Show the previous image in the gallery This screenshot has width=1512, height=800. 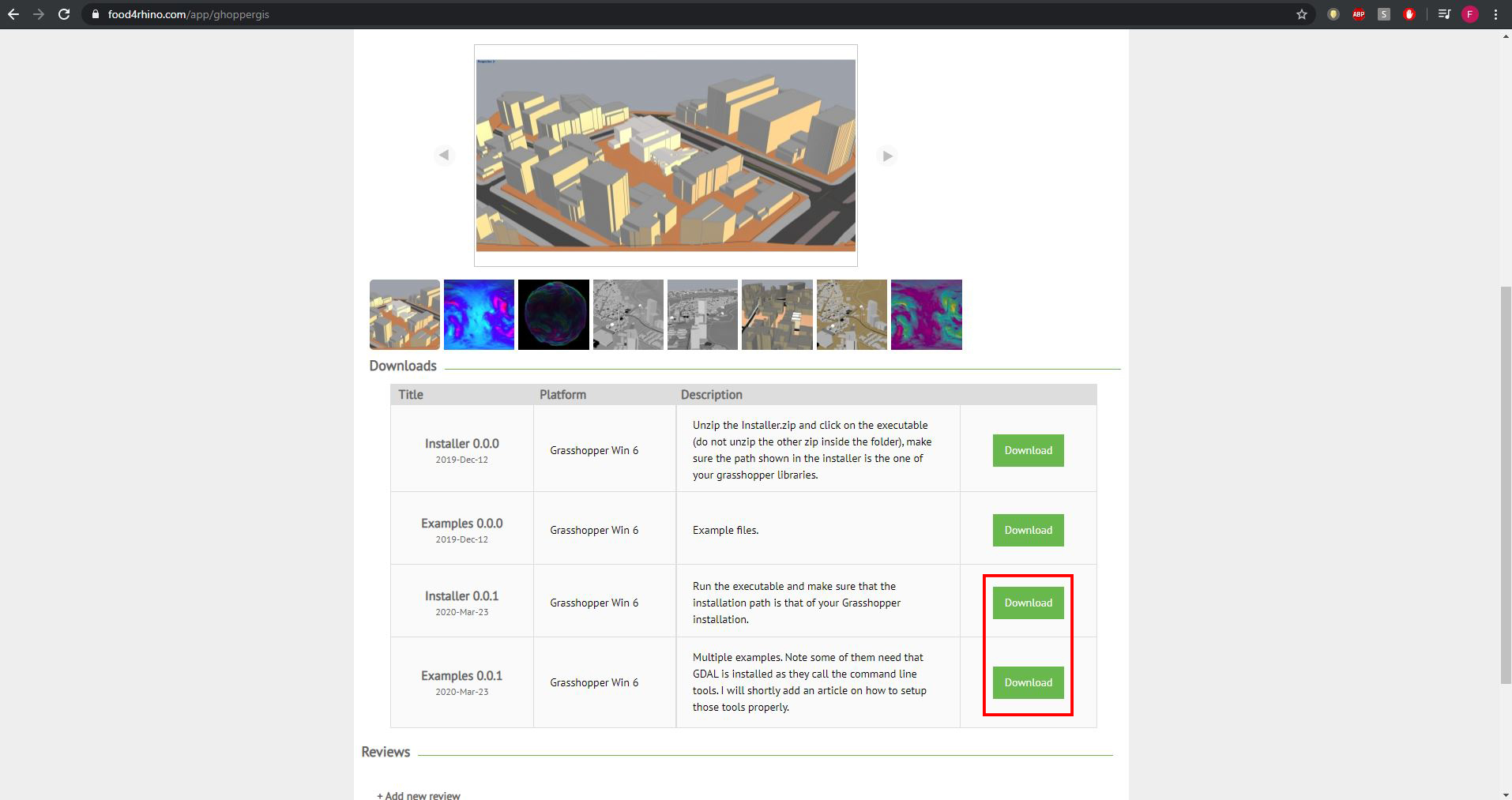pyautogui.click(x=444, y=156)
